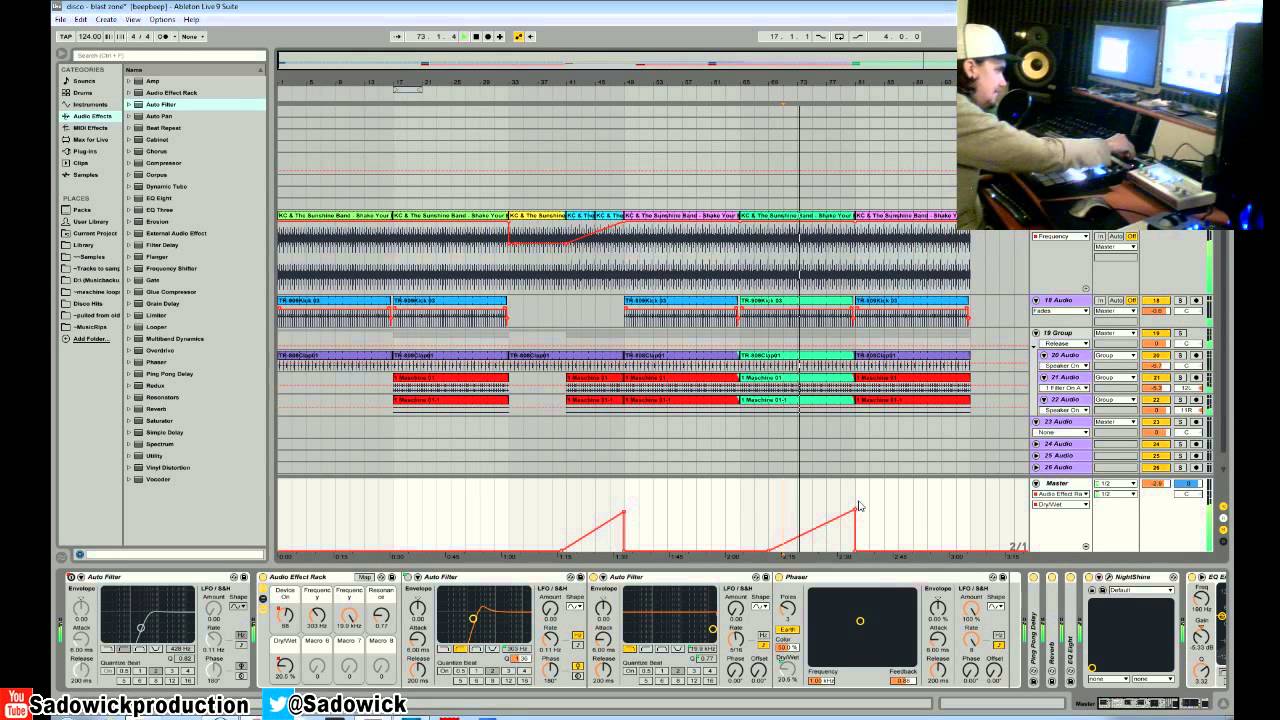This screenshot has height=720, width=1280.
Task: Open the Create menu
Action: 106,19
